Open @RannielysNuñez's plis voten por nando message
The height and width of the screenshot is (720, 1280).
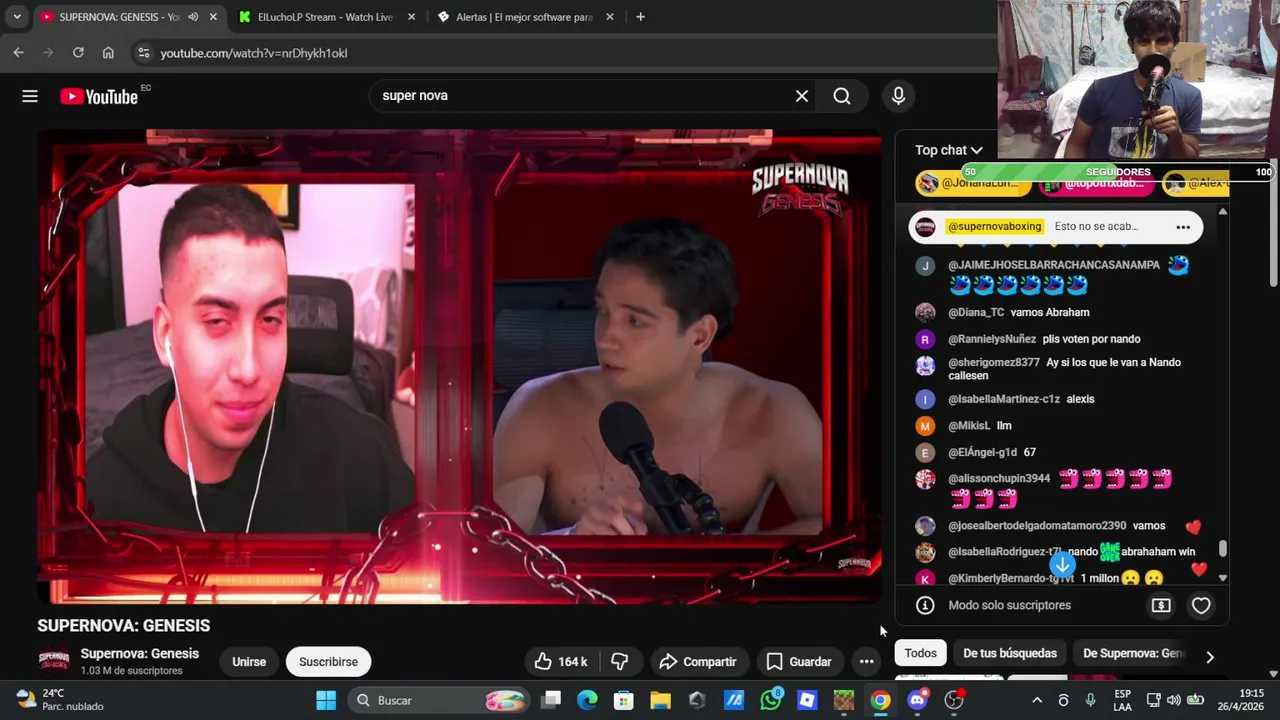(1062, 339)
